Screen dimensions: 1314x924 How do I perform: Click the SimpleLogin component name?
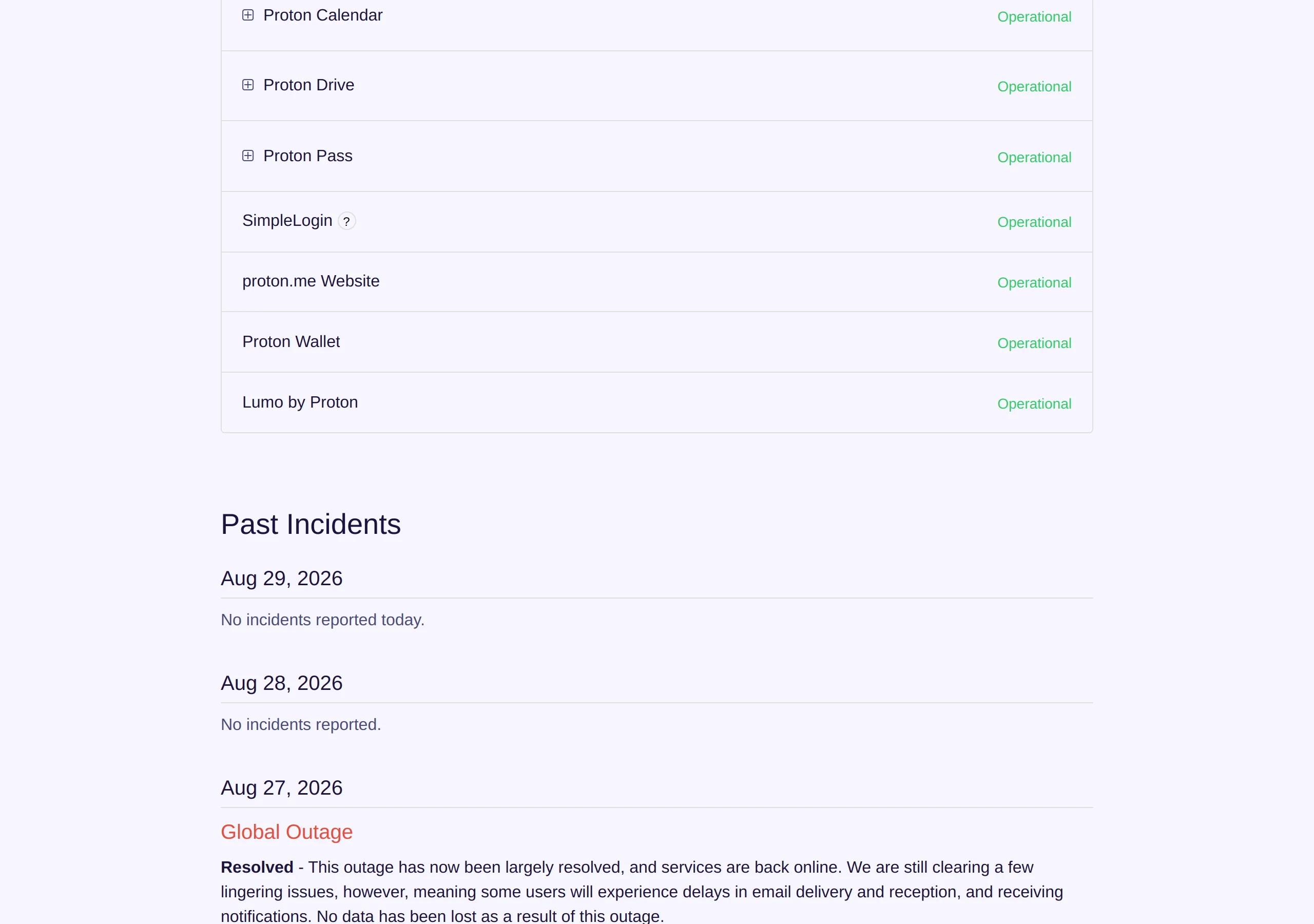287,220
